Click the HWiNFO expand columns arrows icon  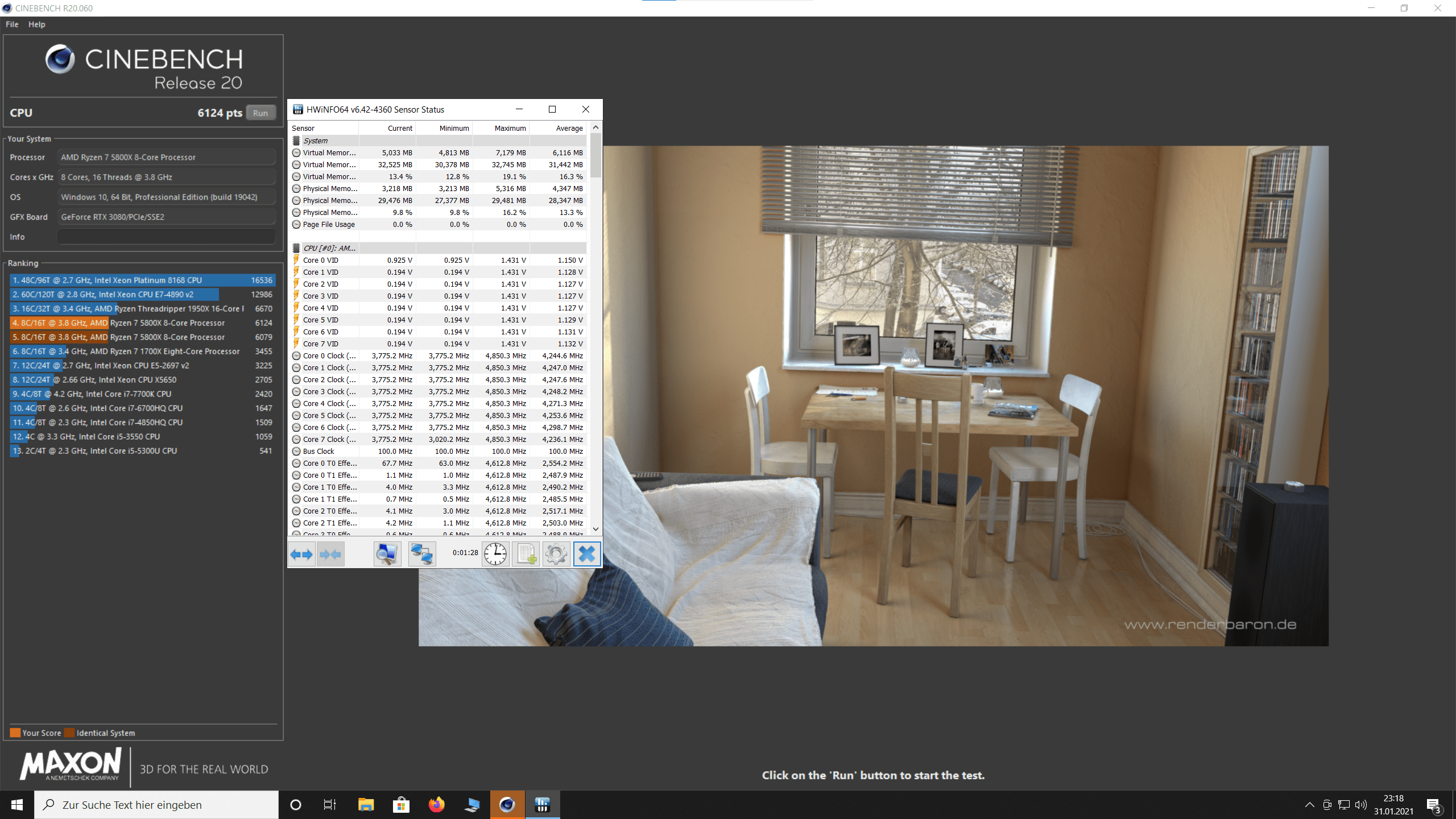[301, 554]
